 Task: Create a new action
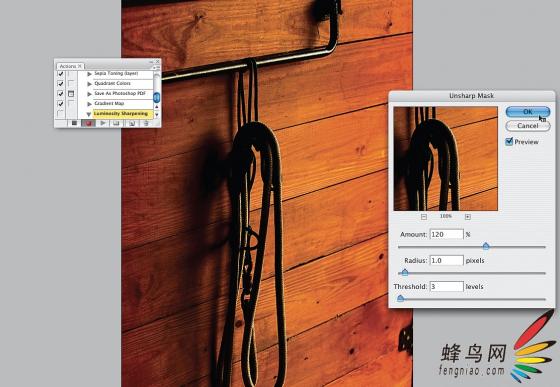point(132,124)
